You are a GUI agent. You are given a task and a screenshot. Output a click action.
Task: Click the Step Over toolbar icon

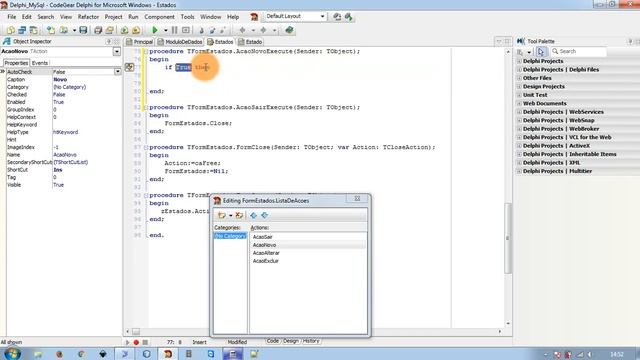[x=212, y=30]
